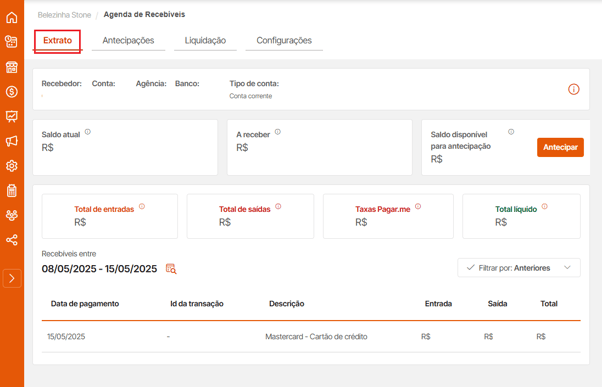
Task: Click info icon next to A receber
Action: pos(278,132)
